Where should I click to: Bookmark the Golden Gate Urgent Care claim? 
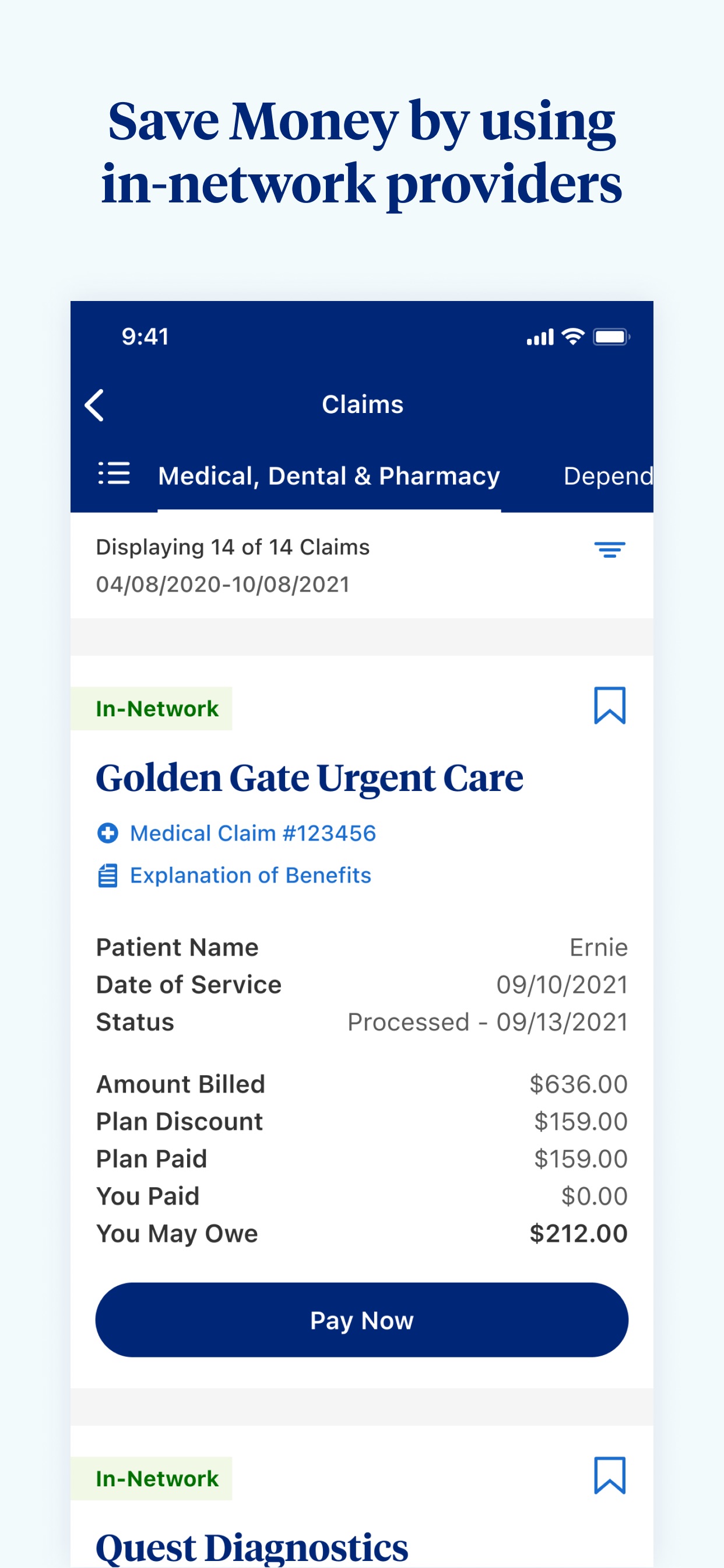tap(610, 705)
